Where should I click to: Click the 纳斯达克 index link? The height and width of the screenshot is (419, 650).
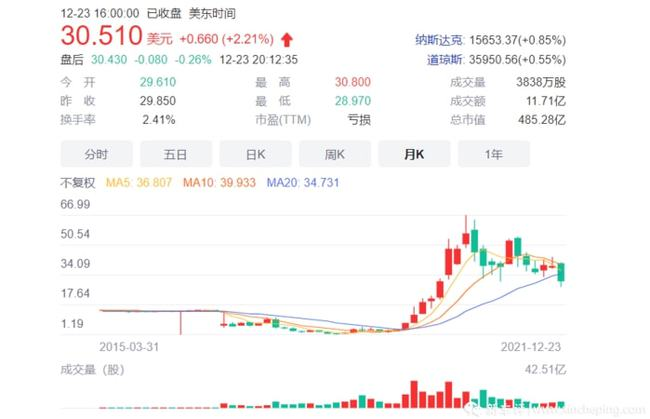coord(440,40)
